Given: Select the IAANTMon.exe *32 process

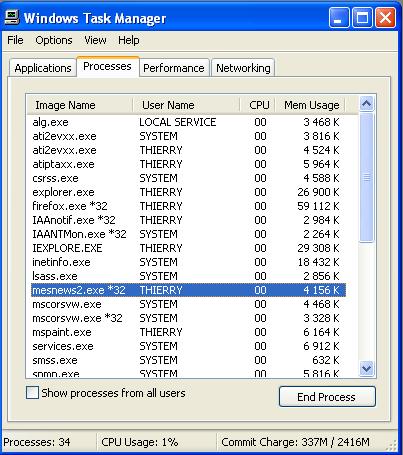Looking at the screenshot, I should click(188, 234).
